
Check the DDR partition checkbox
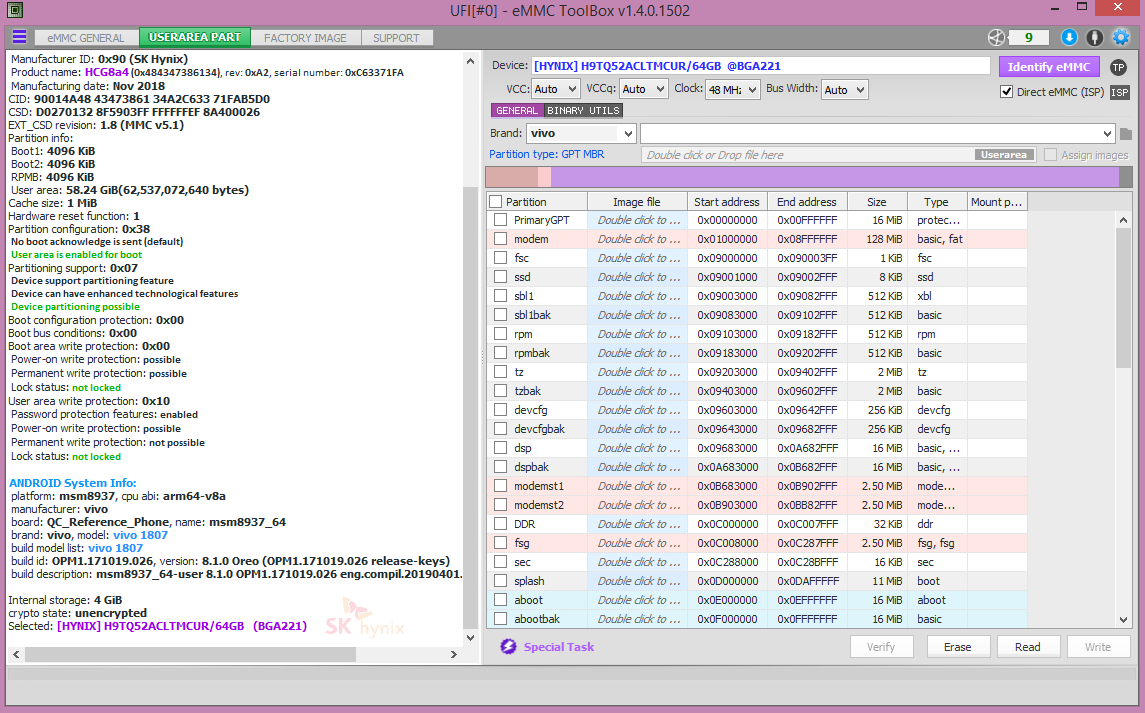[x=500, y=524]
